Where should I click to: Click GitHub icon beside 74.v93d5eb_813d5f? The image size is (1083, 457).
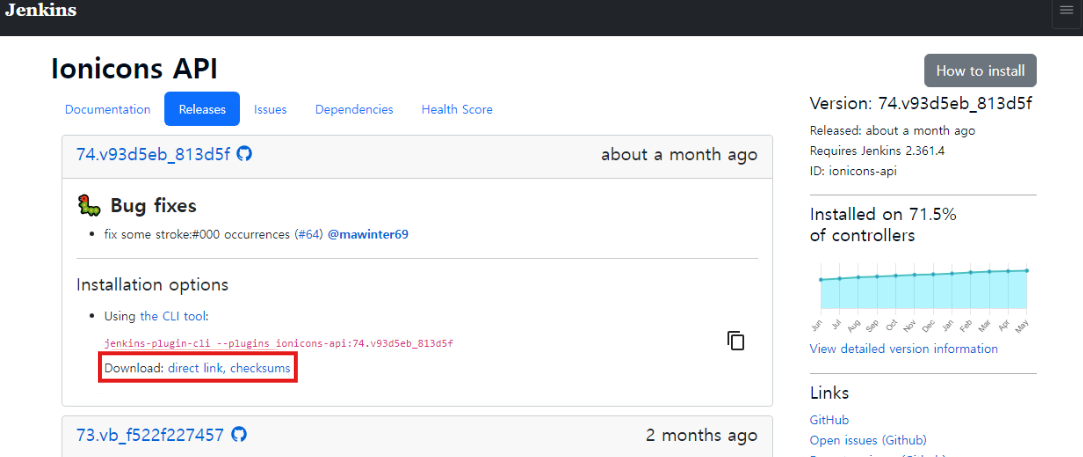[x=245, y=154]
